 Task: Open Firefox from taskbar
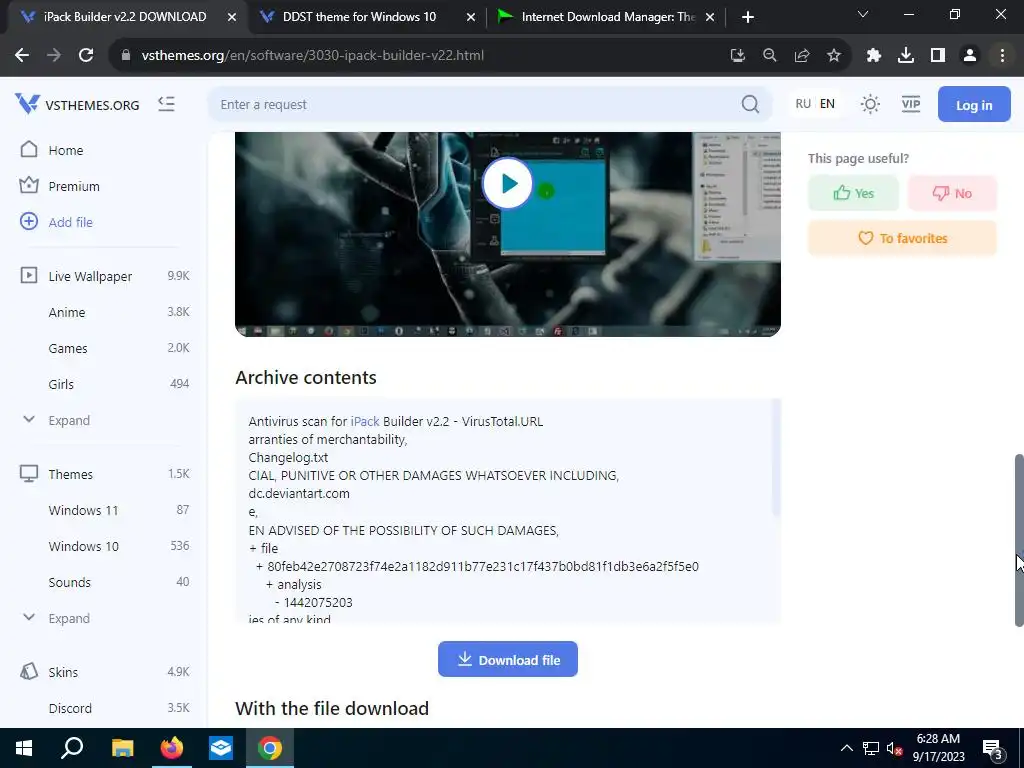tap(172, 748)
